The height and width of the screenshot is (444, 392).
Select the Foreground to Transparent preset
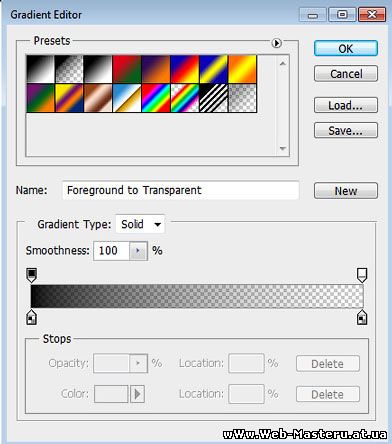coord(69,69)
